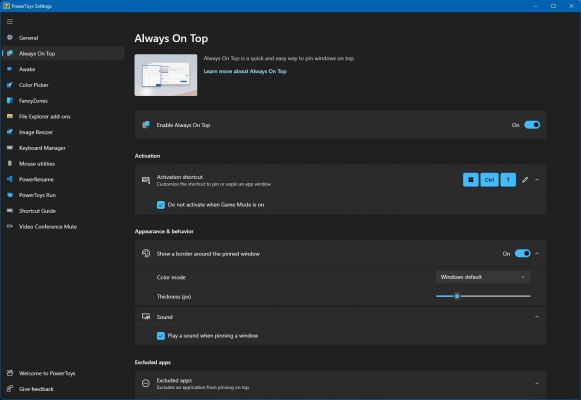Click the PowerRename sidebar icon
The image size is (581, 400).
[x=10, y=179]
